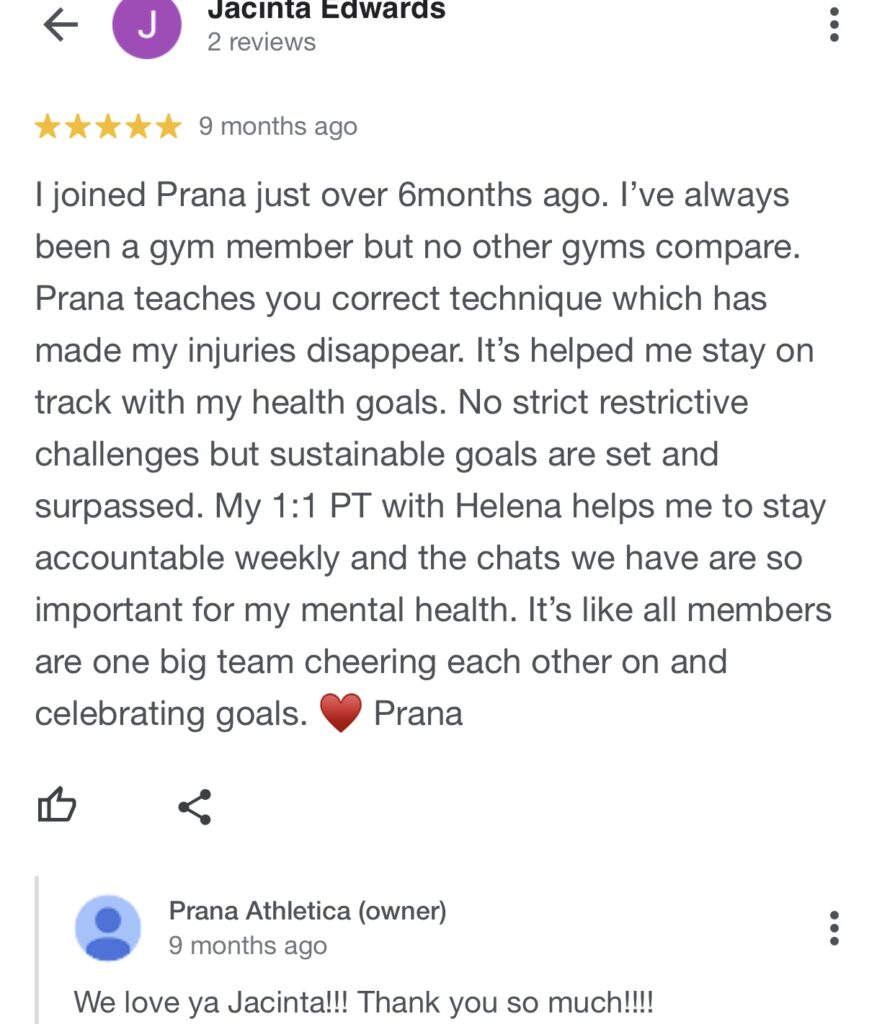Viewport: 895px width, 1024px height.
Task: Click the middle star of the rating
Action: (108, 127)
